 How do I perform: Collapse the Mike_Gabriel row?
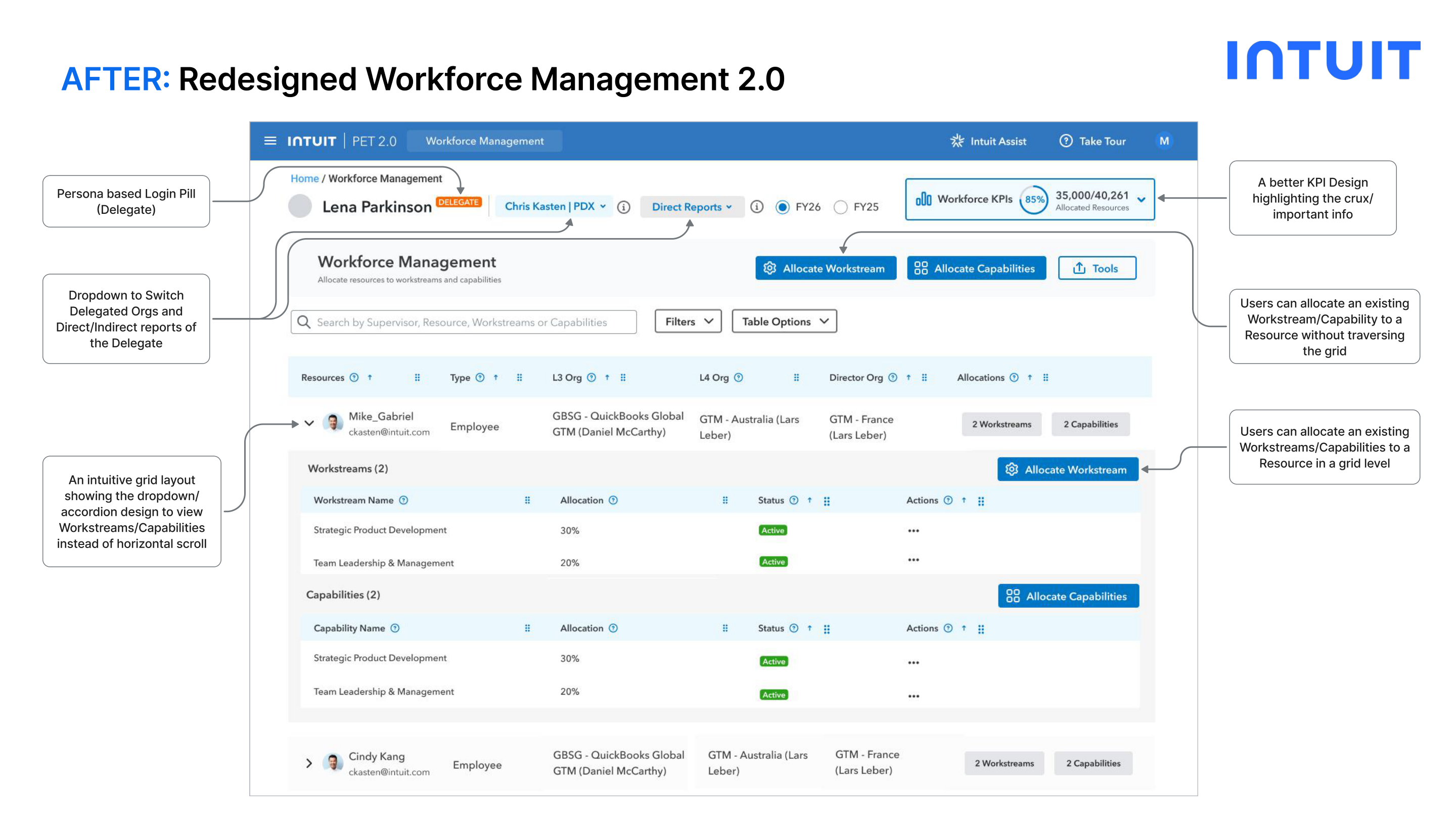coord(309,423)
